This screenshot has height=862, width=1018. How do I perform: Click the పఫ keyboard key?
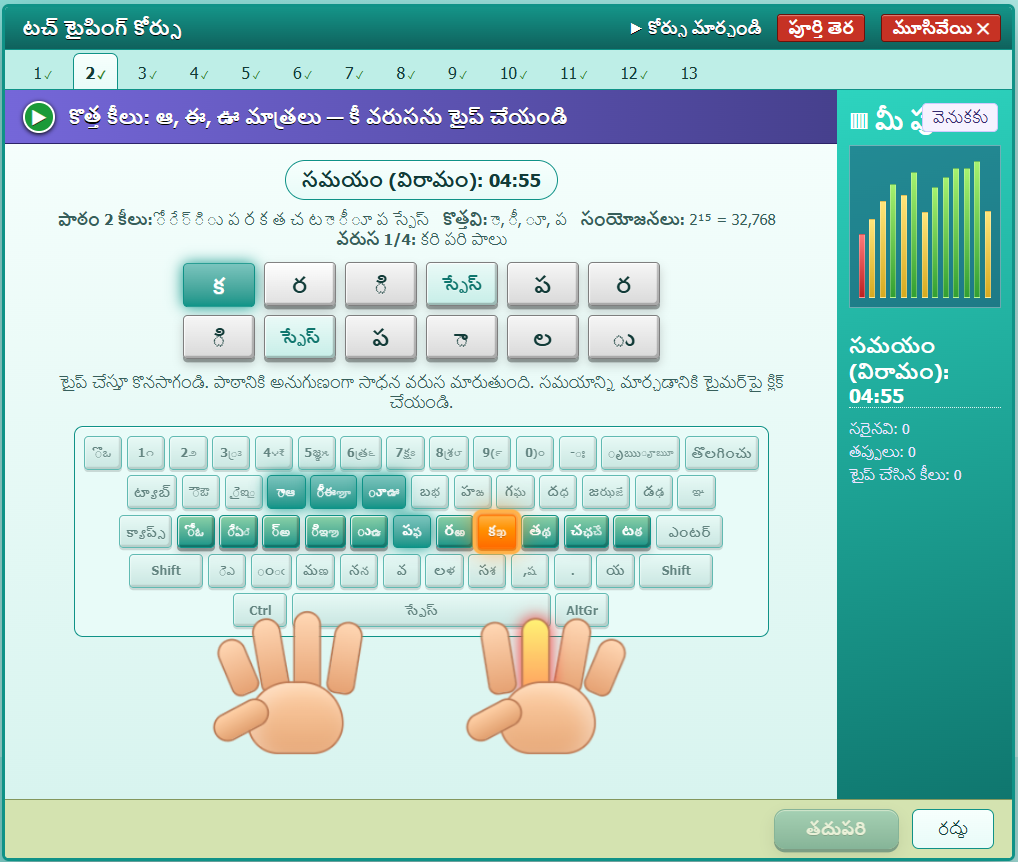click(x=412, y=532)
